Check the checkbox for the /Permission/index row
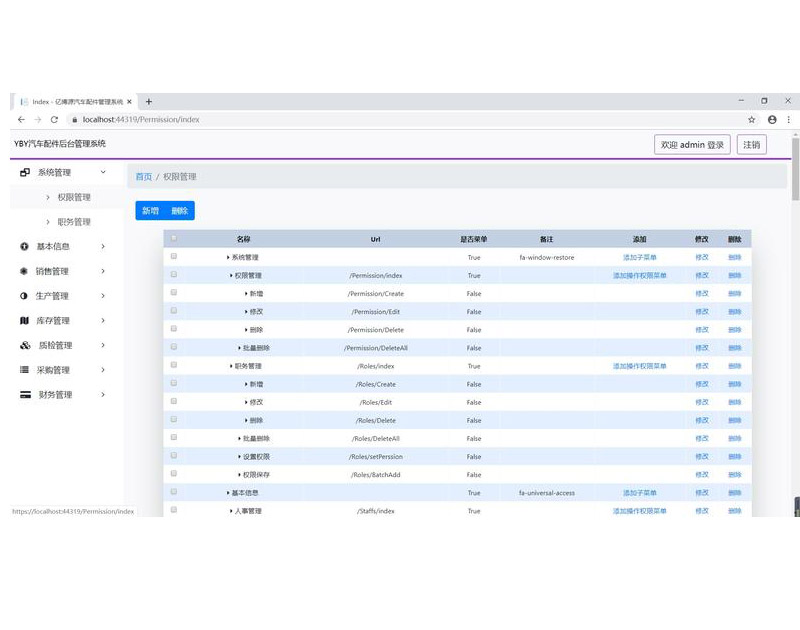800x630 pixels. tap(174, 275)
